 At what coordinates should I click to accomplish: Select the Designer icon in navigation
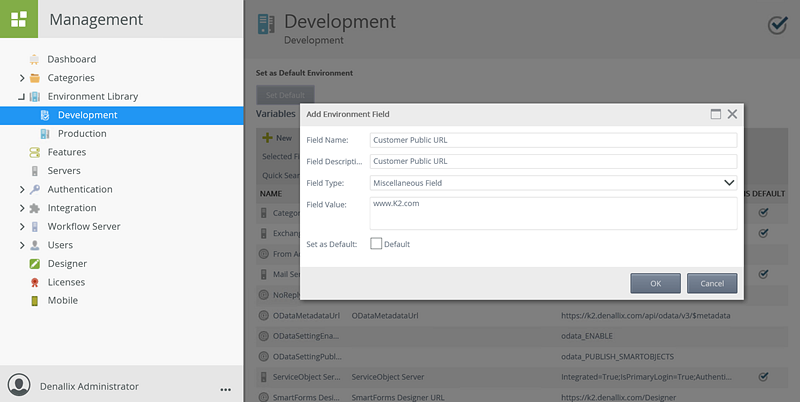tap(35, 264)
